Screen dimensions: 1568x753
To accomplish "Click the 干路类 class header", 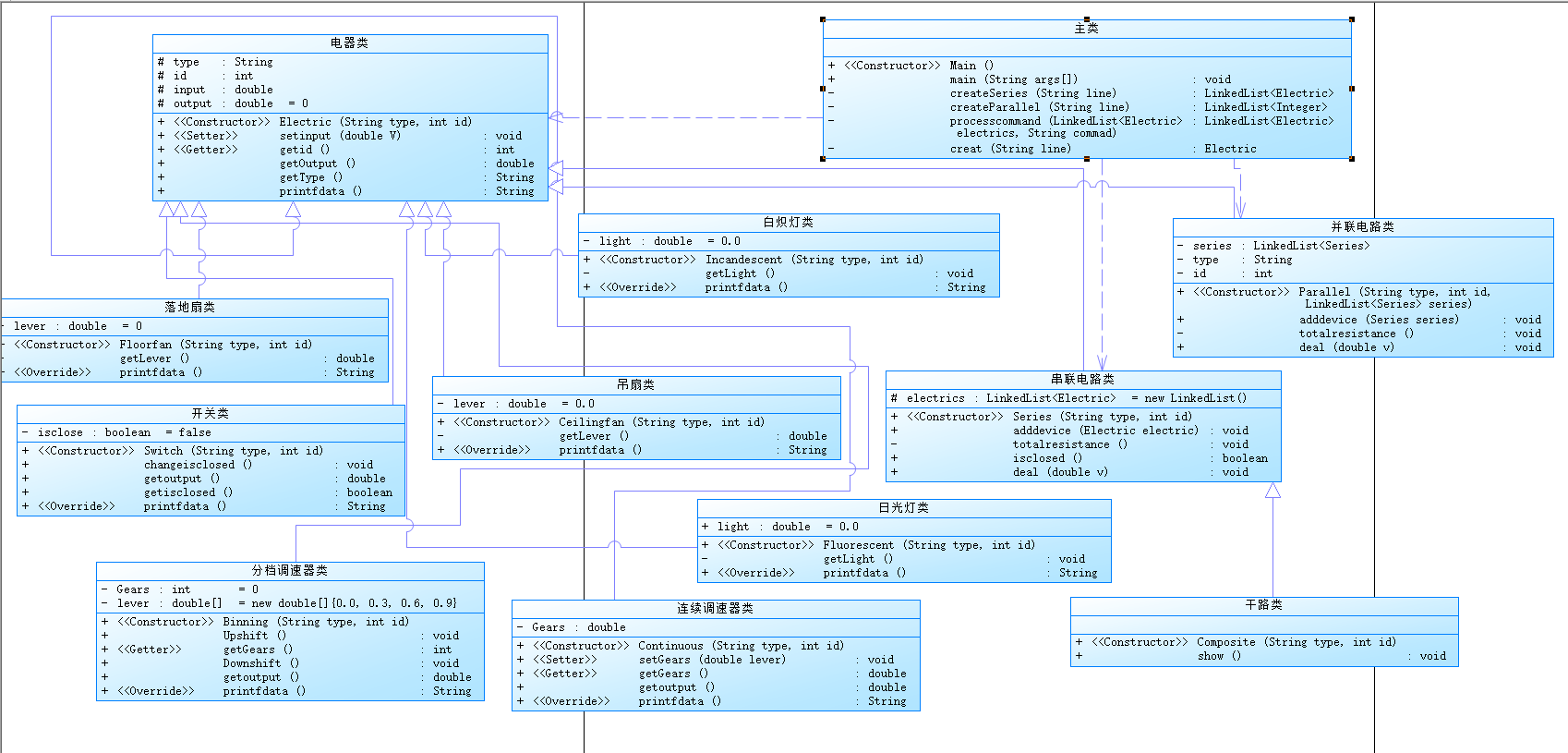I will (x=1263, y=605).
